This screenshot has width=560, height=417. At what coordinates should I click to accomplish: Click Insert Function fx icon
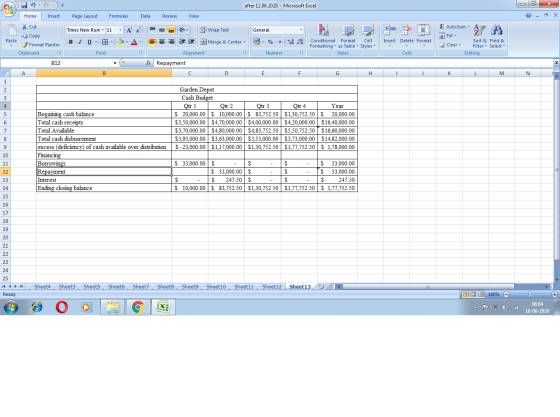pos(148,63)
